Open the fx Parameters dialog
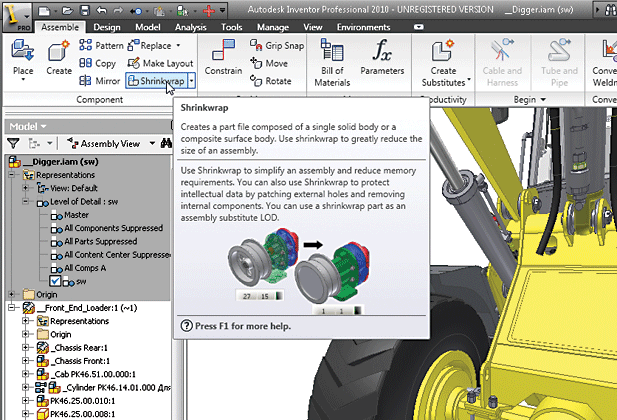The width and height of the screenshot is (617, 420). [x=382, y=57]
